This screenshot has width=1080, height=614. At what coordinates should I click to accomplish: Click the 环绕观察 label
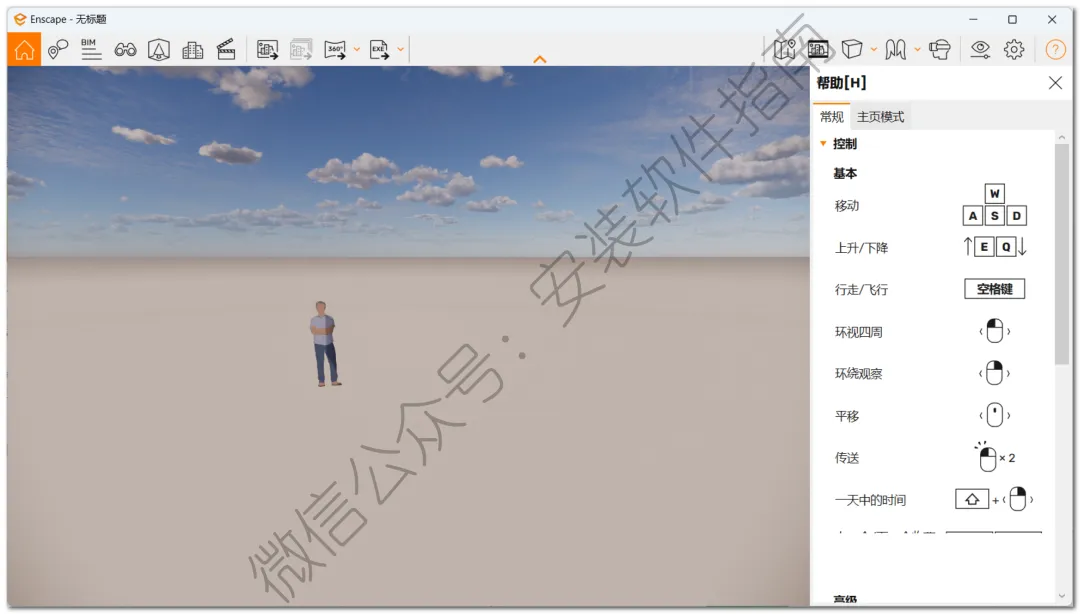(858, 374)
